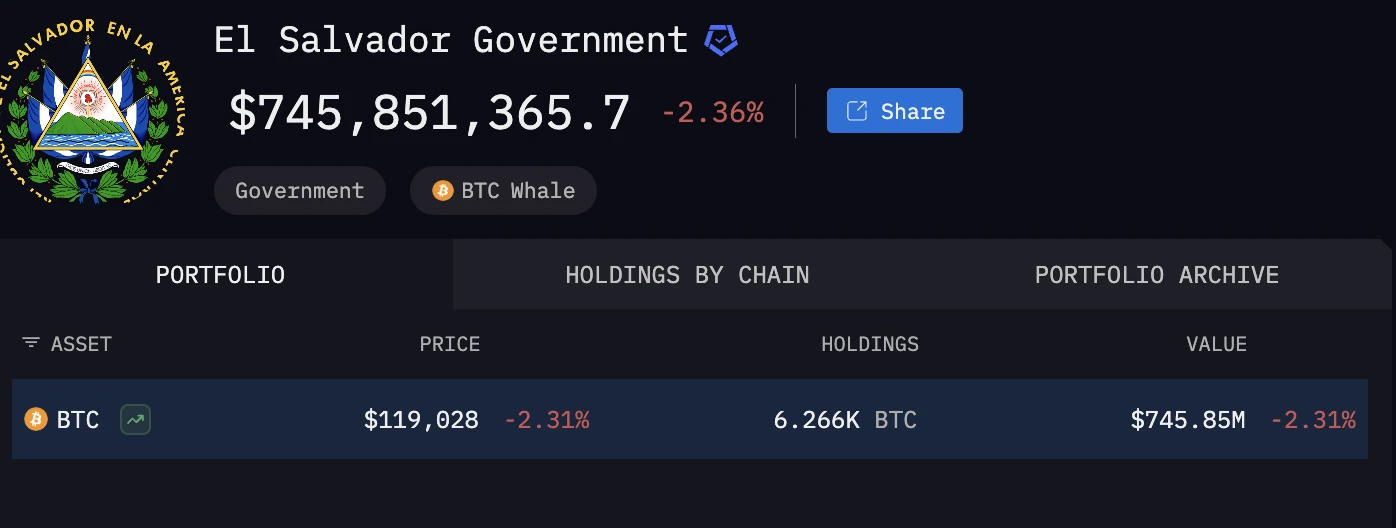The height and width of the screenshot is (528, 1396).
Task: Open the HOLDINGS BY CHAIN tab
Action: coord(687,275)
